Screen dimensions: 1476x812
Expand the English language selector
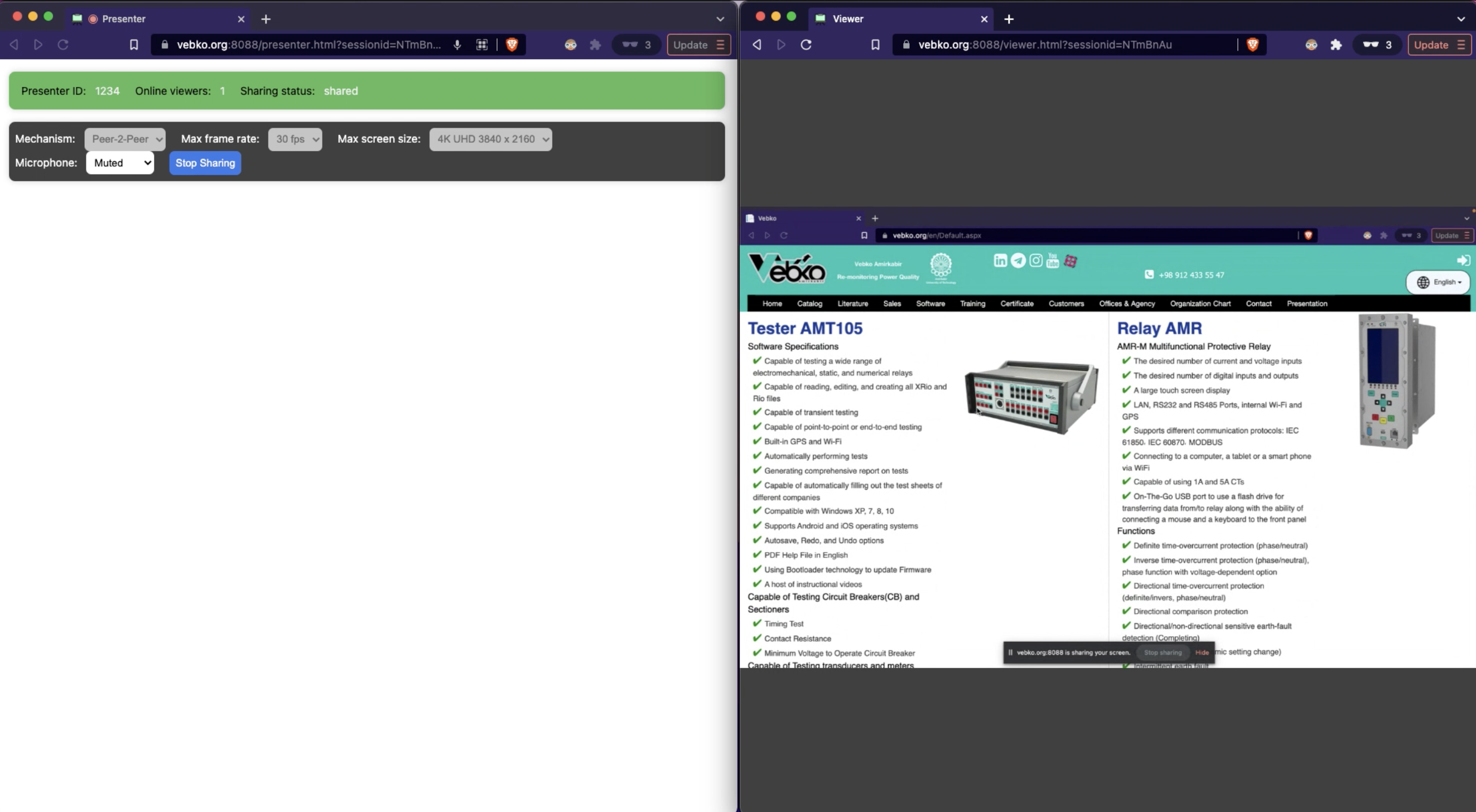[x=1438, y=282]
